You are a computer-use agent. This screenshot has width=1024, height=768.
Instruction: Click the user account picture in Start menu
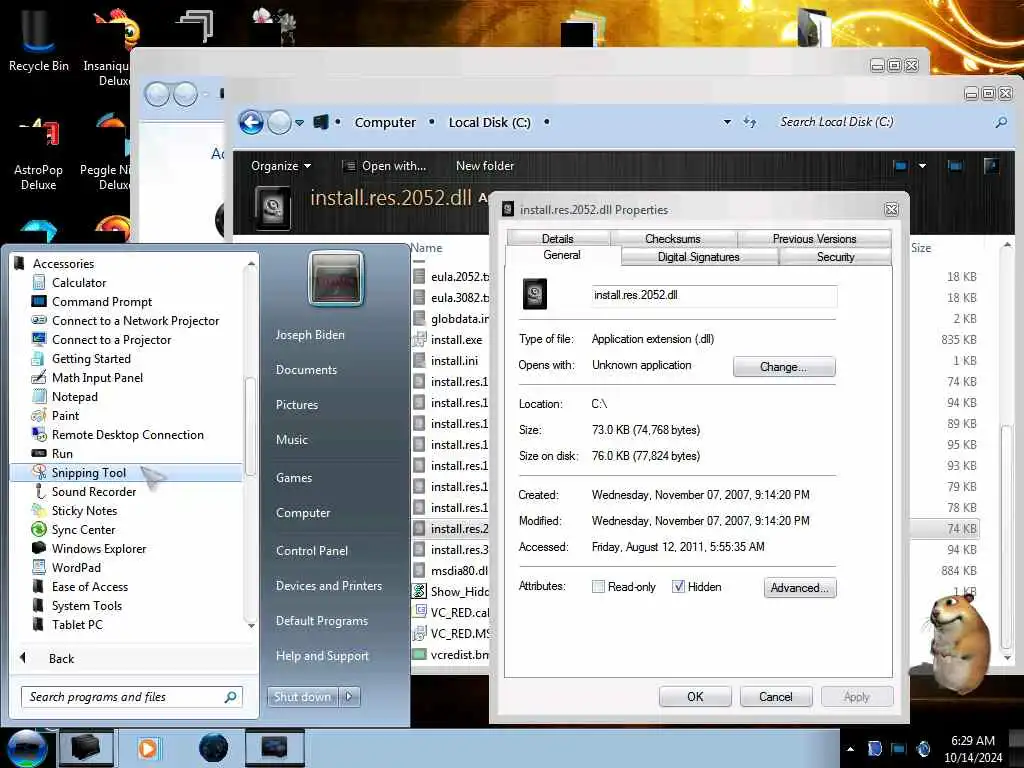coord(336,278)
